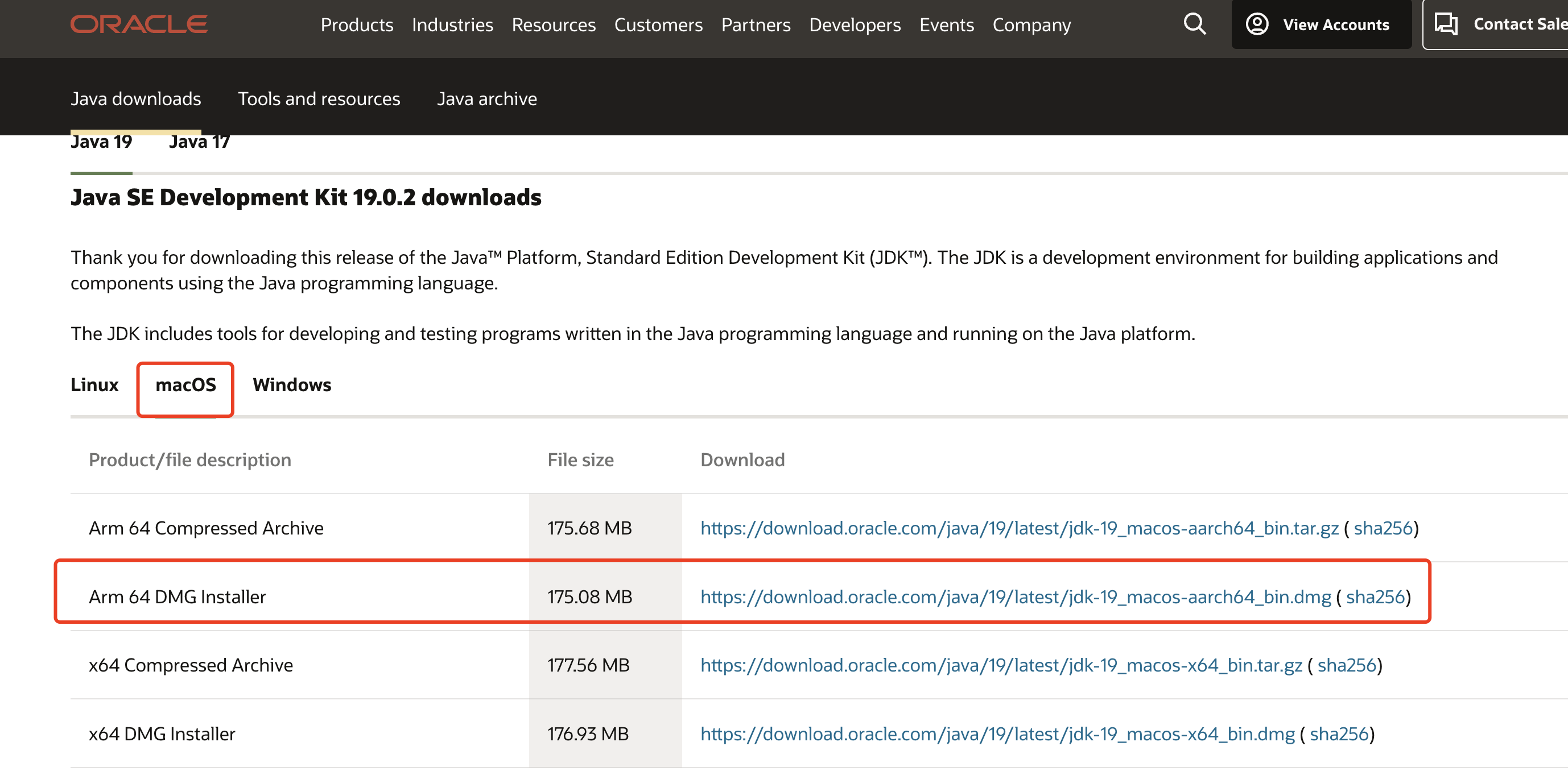Click the 177.56 MB file size
The width and height of the screenshot is (1568, 779).
[588, 665]
